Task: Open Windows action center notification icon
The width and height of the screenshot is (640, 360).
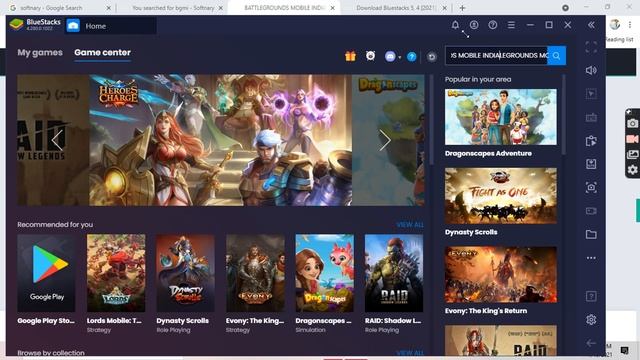Action: click(x=624, y=350)
